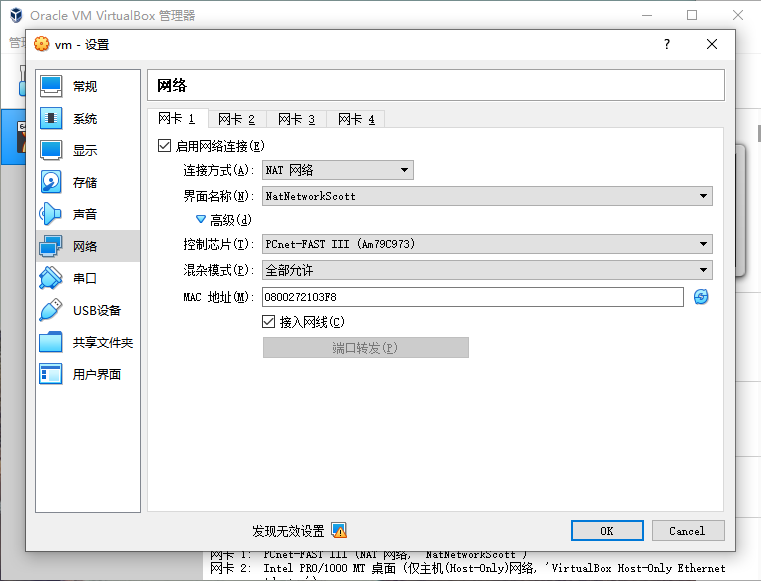Open the 串口 (Serial port) connector icon
The width and height of the screenshot is (761, 581).
point(51,278)
